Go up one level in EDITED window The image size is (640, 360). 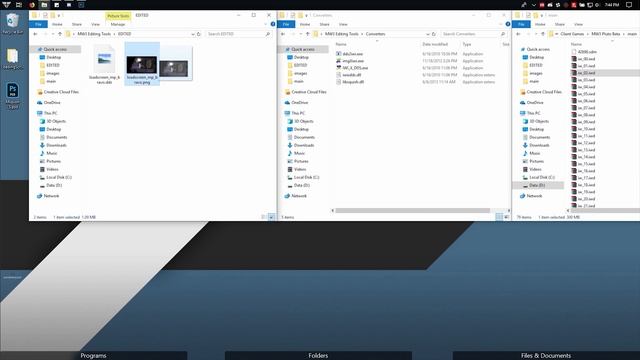(x=60, y=34)
